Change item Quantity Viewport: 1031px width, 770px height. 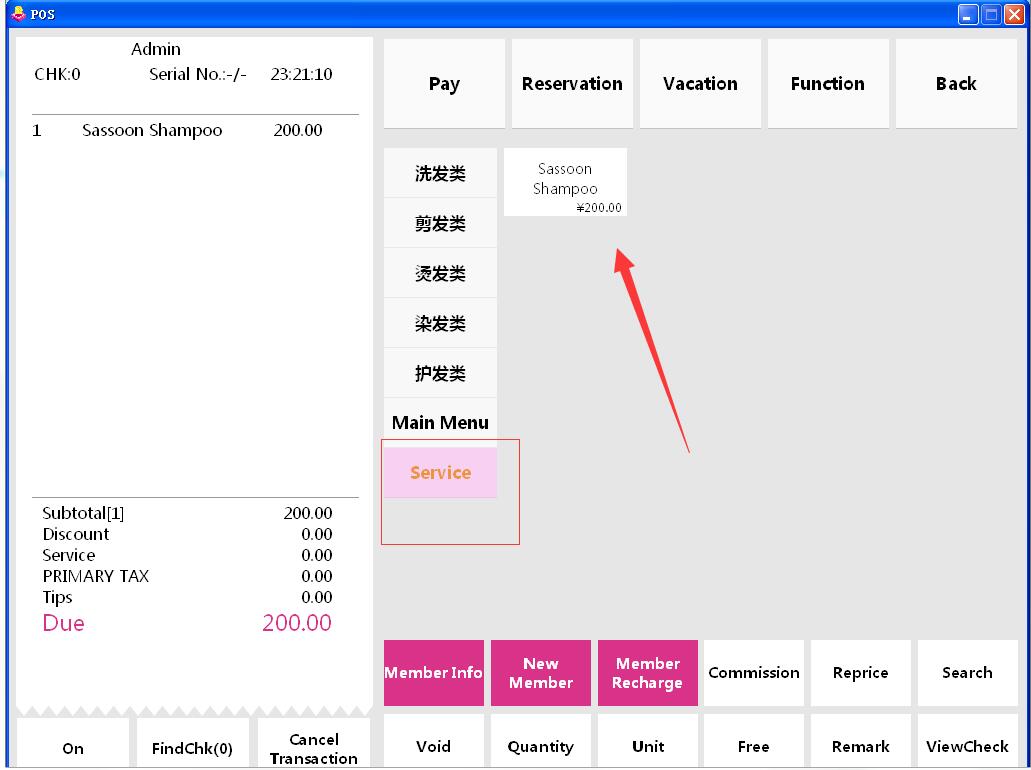(540, 742)
